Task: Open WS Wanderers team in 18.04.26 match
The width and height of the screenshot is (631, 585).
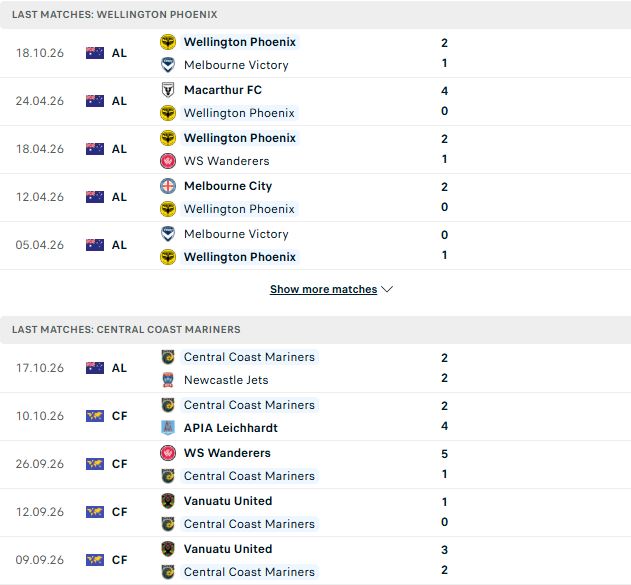Action: pyautogui.click(x=227, y=161)
